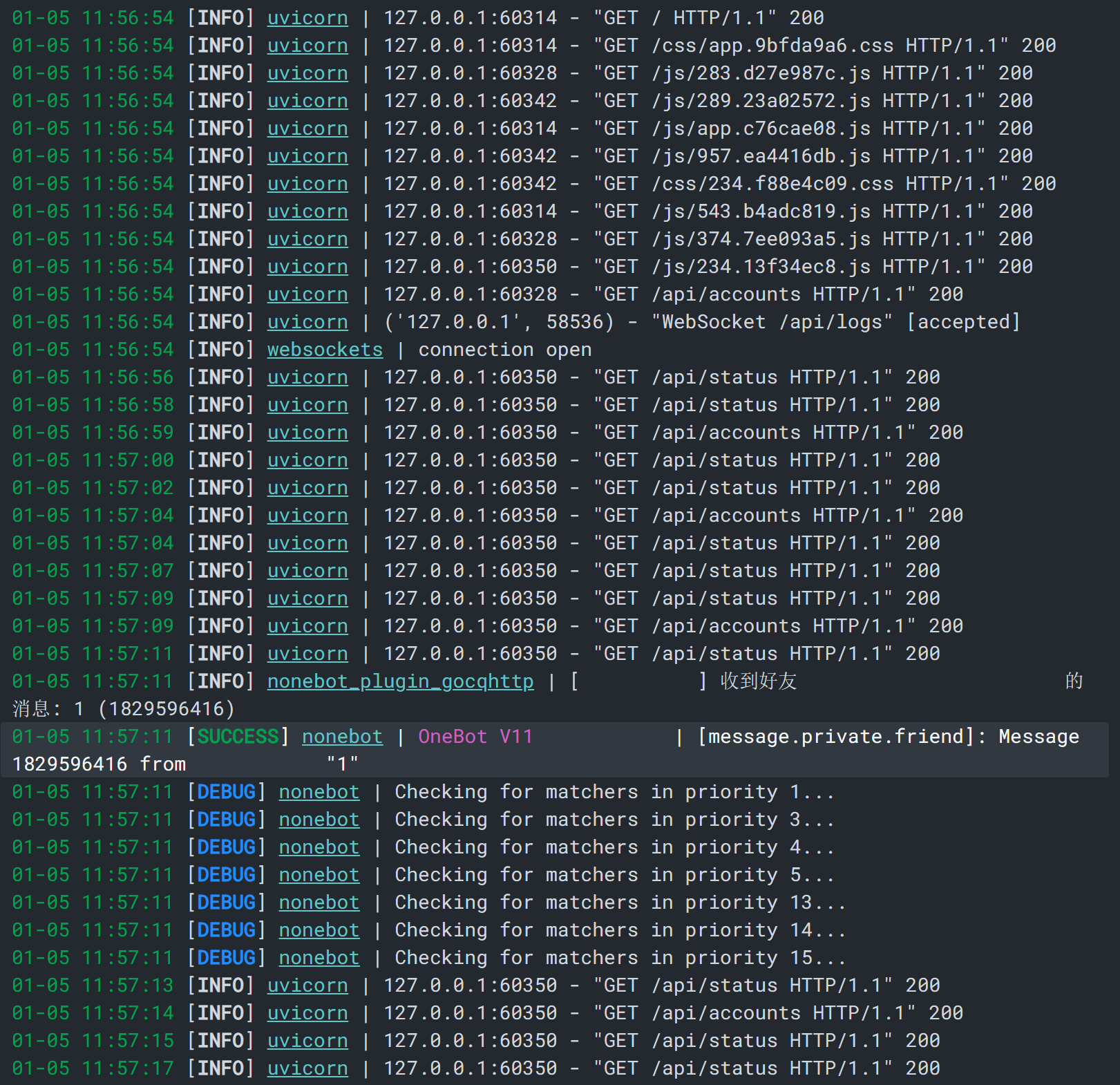The image size is (1120, 1085).
Task: Click "/js/283.d27e987c.js" path text
Action: [x=761, y=73]
